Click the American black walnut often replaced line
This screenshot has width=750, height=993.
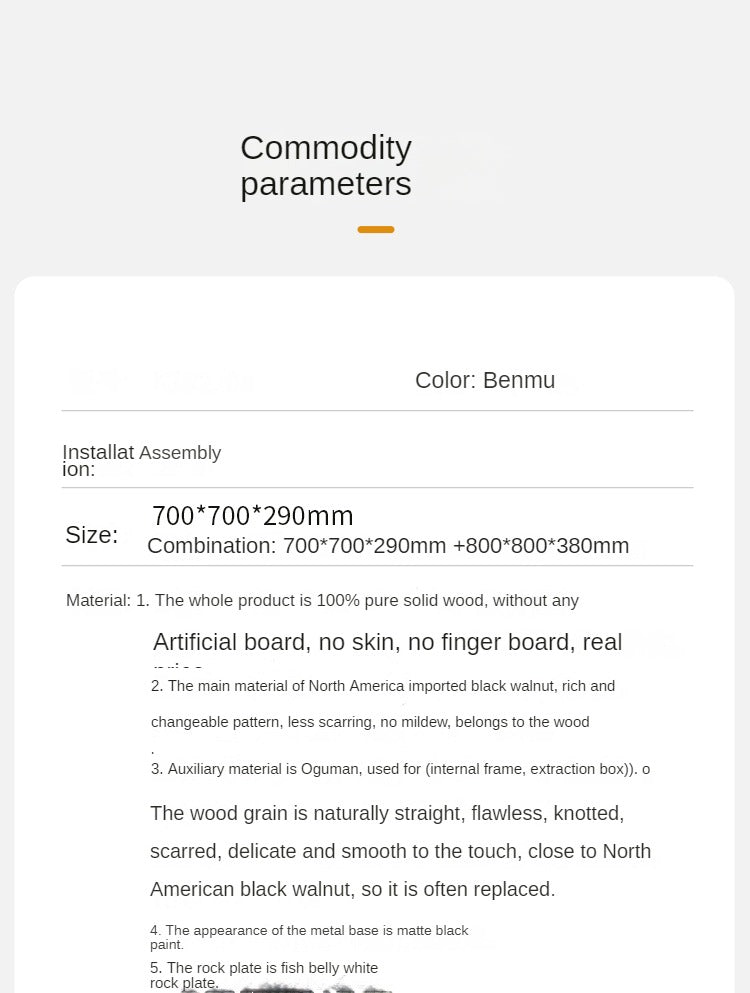pyautogui.click(x=352, y=889)
